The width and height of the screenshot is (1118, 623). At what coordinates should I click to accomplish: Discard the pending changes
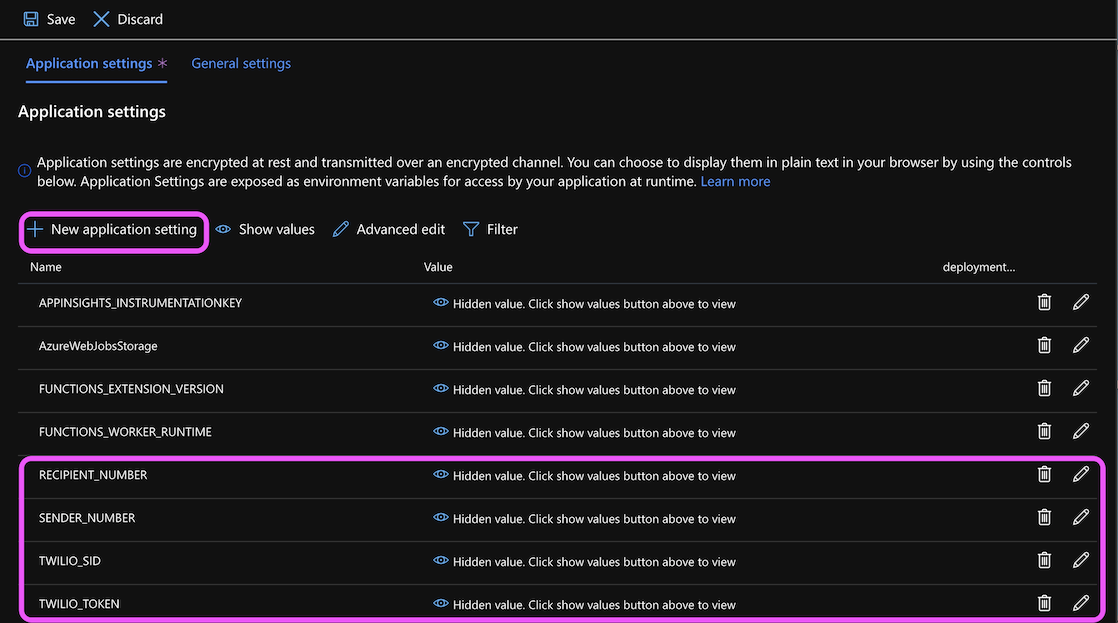pyautogui.click(x=128, y=19)
